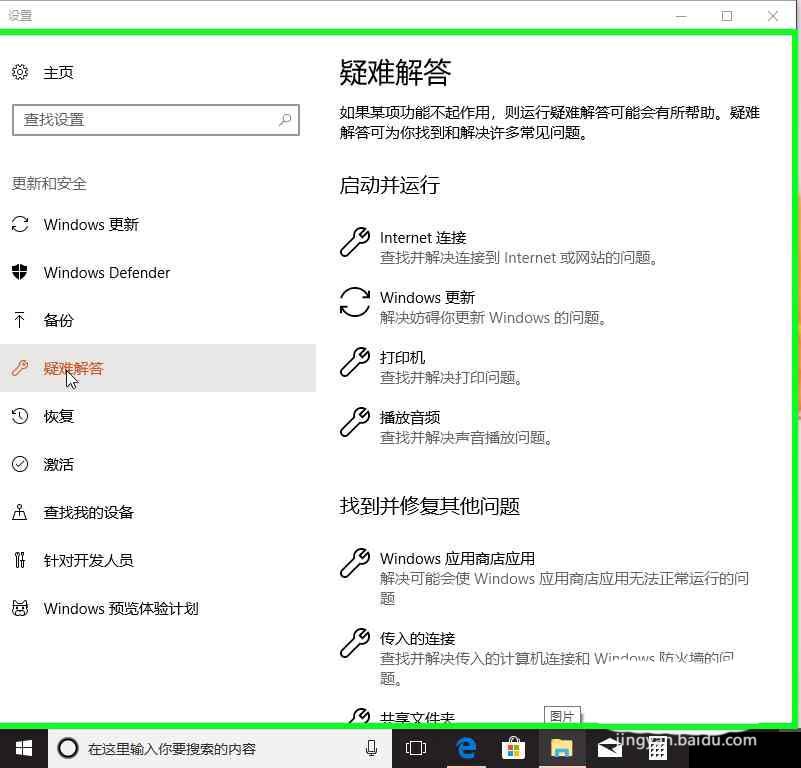
Task: Click the Home gear icon
Action: (x=20, y=72)
